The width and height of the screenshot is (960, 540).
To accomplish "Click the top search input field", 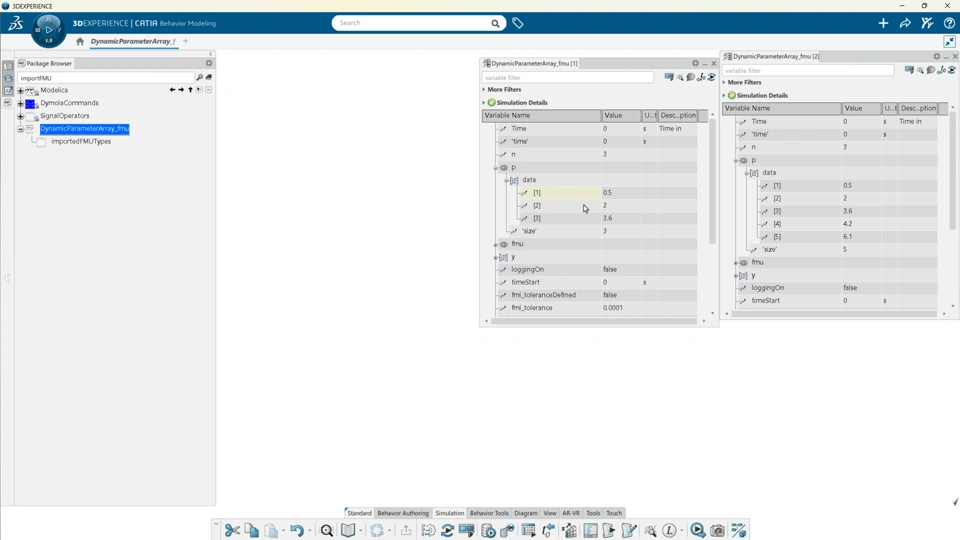I will pos(413,23).
